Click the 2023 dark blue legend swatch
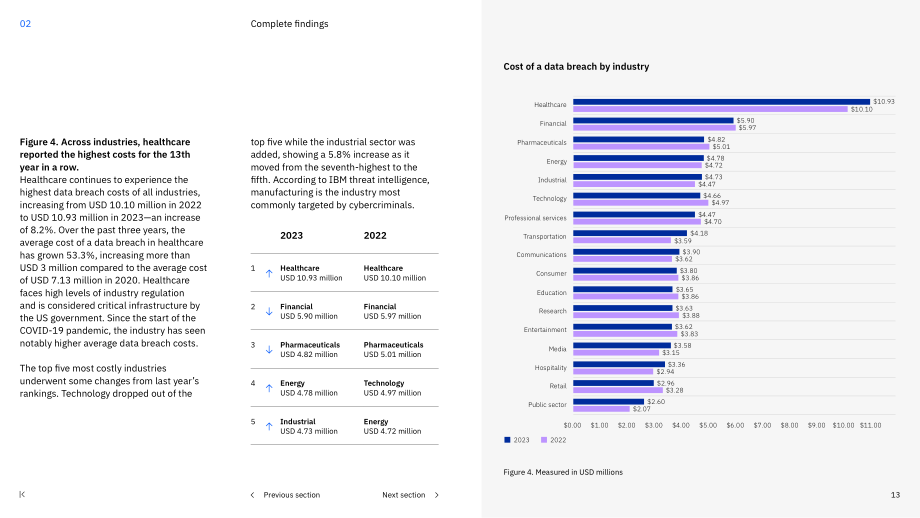 point(507,440)
